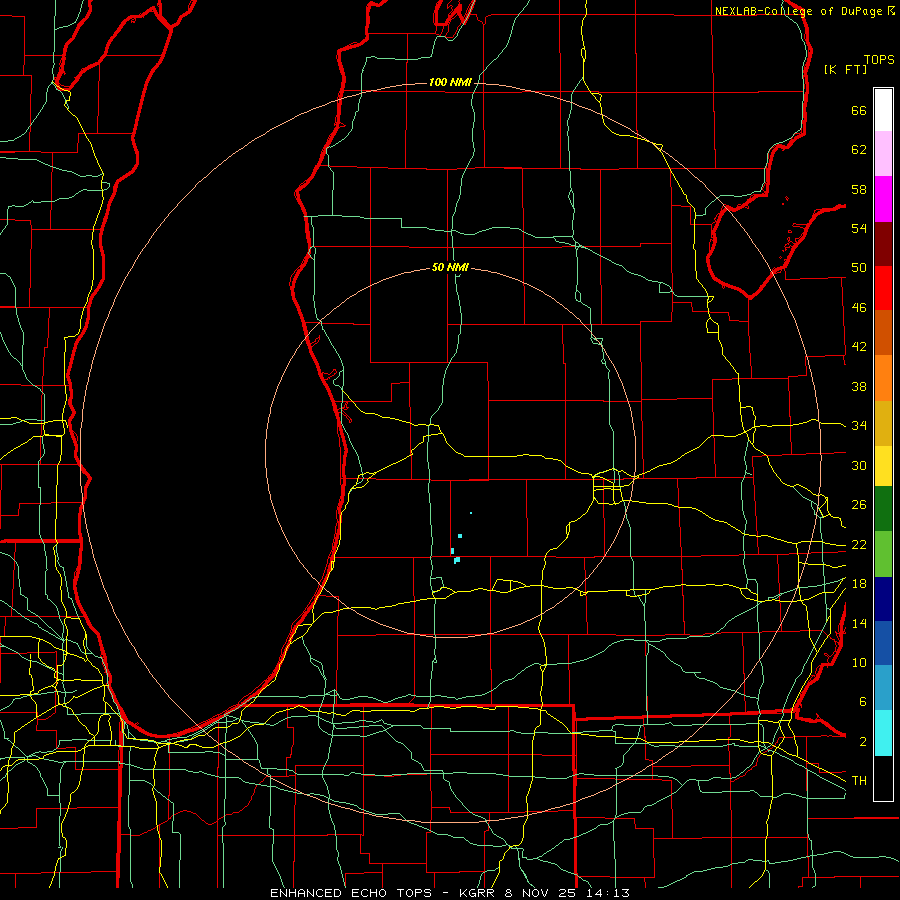
Task: Click the 100 NMI range ring label
Action: pyautogui.click(x=450, y=83)
